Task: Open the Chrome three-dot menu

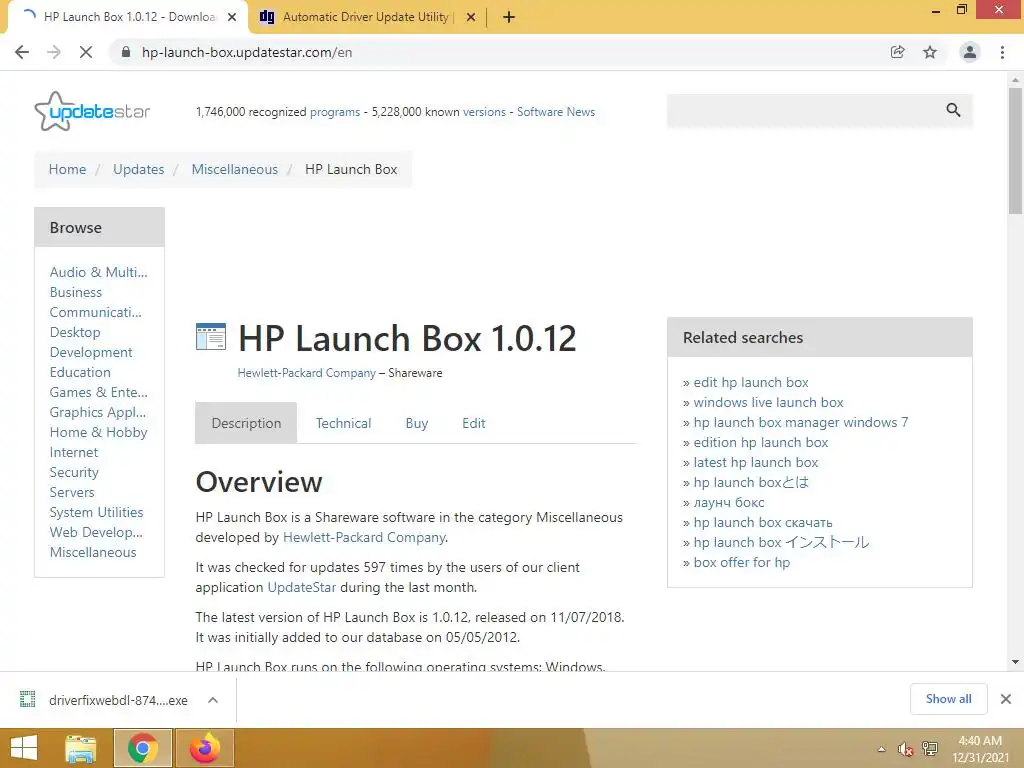Action: 1002,52
